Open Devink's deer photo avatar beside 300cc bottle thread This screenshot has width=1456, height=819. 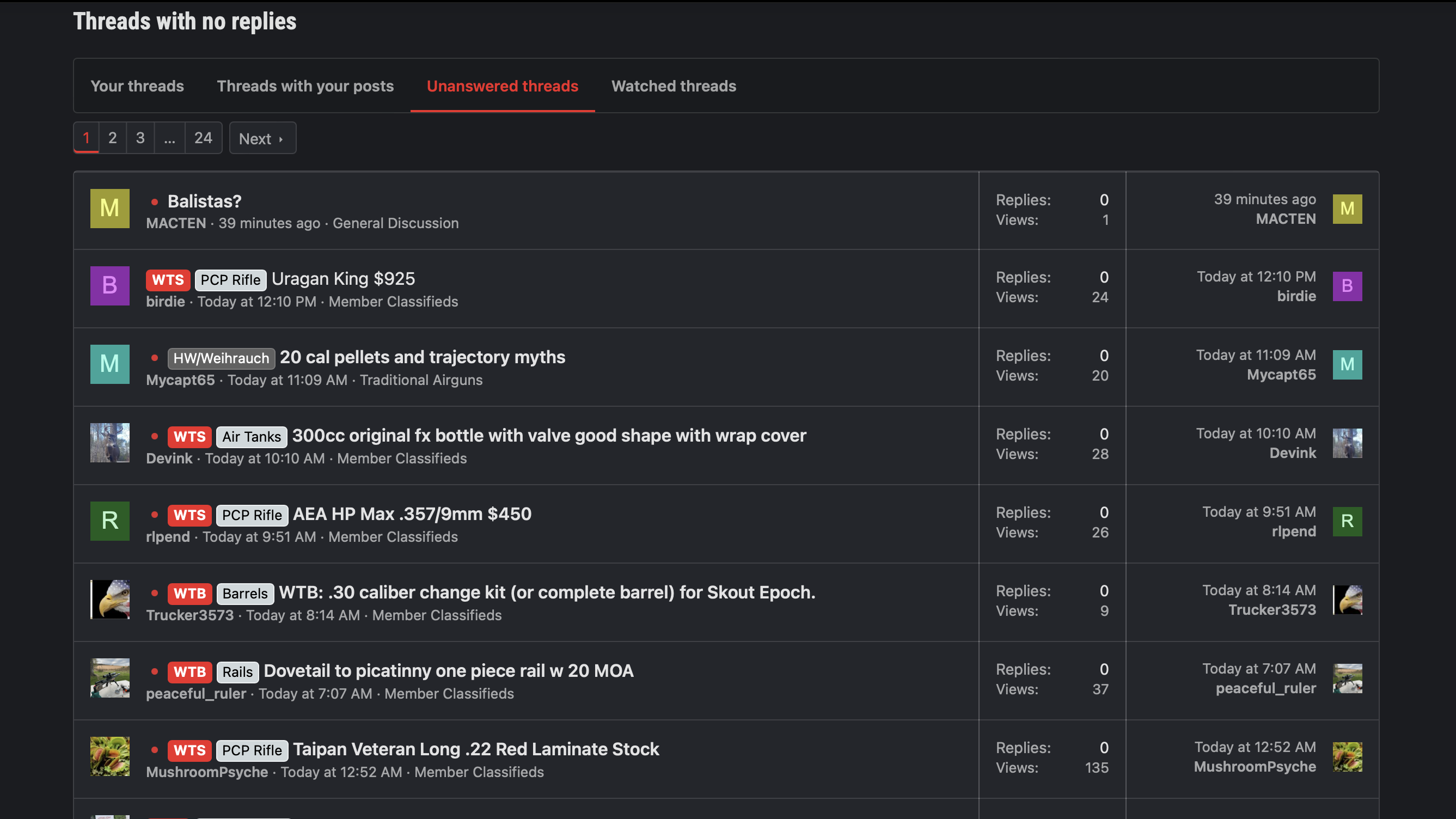[x=109, y=443]
